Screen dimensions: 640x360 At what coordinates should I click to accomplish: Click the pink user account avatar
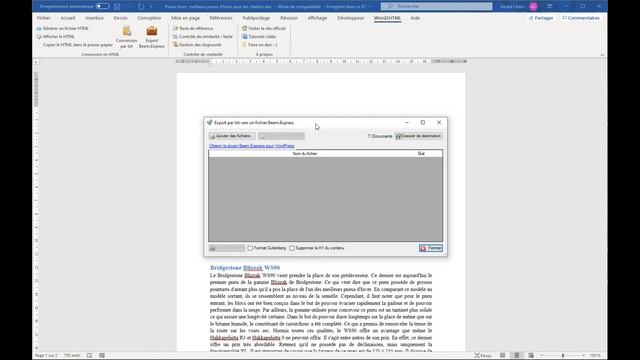(x=533, y=6)
